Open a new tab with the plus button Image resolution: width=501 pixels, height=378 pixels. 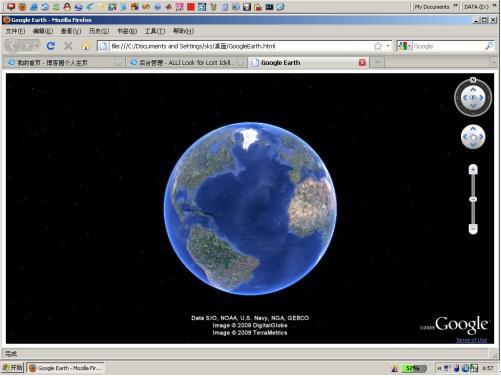click(x=377, y=62)
